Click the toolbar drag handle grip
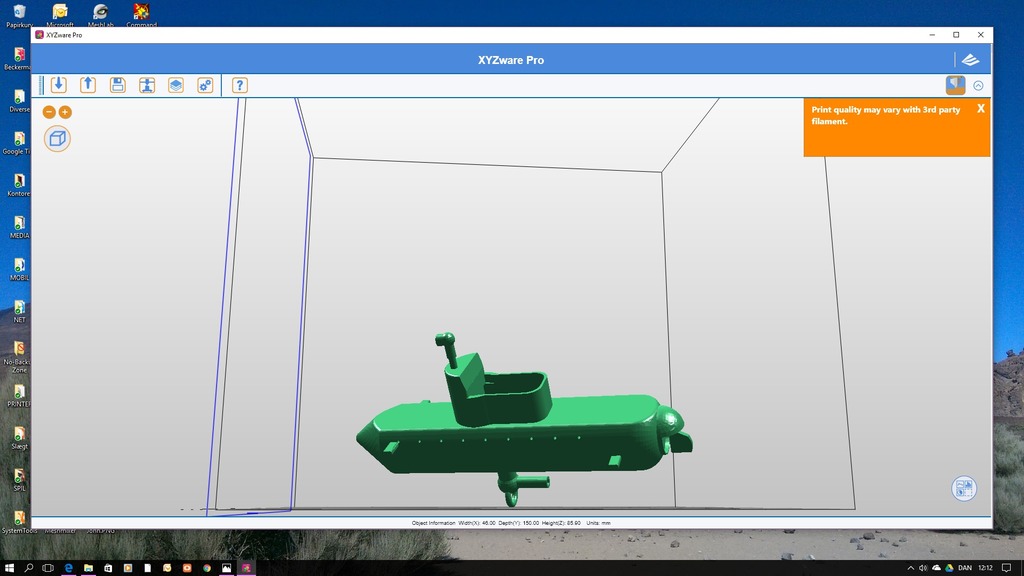This screenshot has width=1024, height=576. pos(41,85)
